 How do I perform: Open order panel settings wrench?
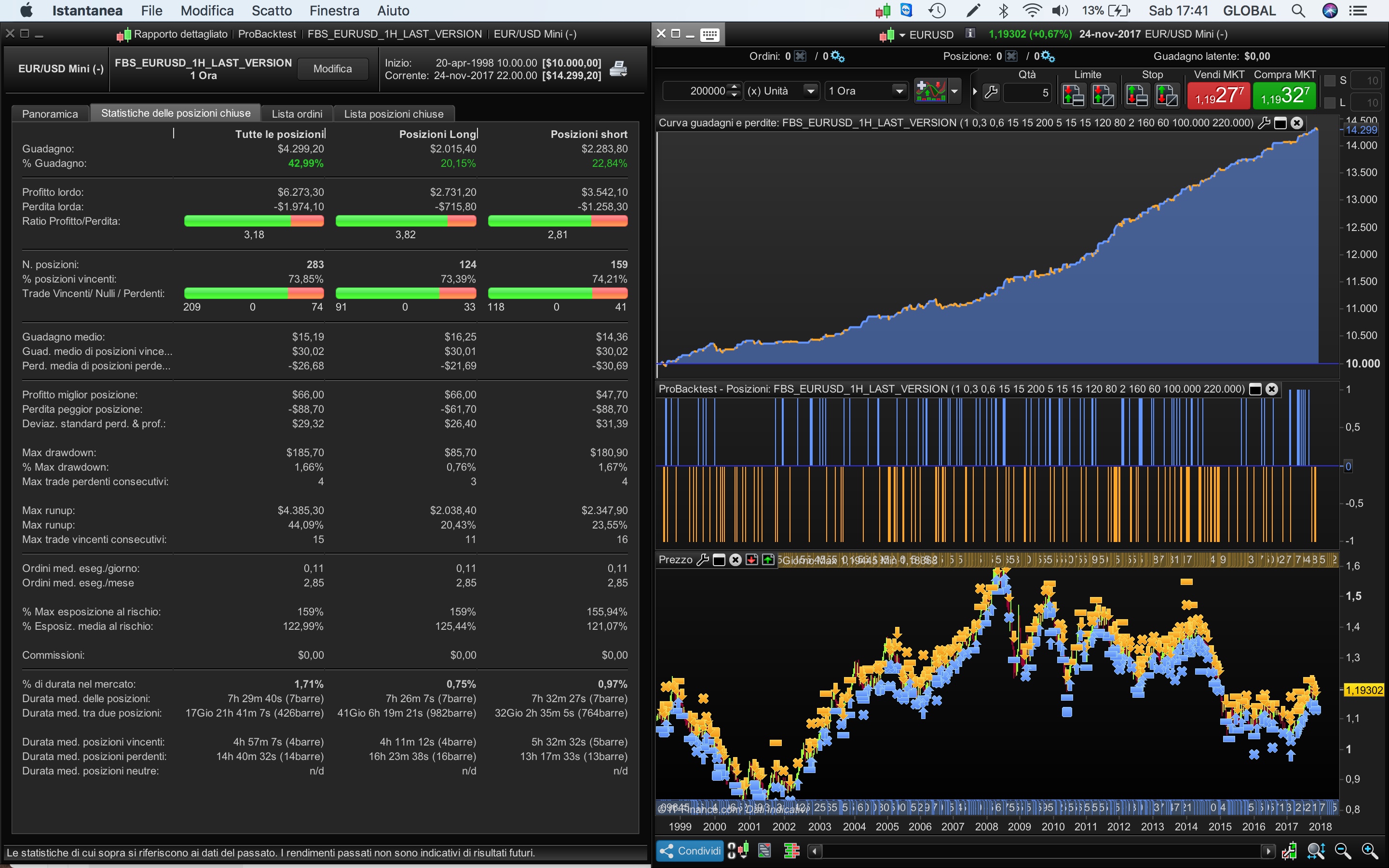pyautogui.click(x=991, y=92)
